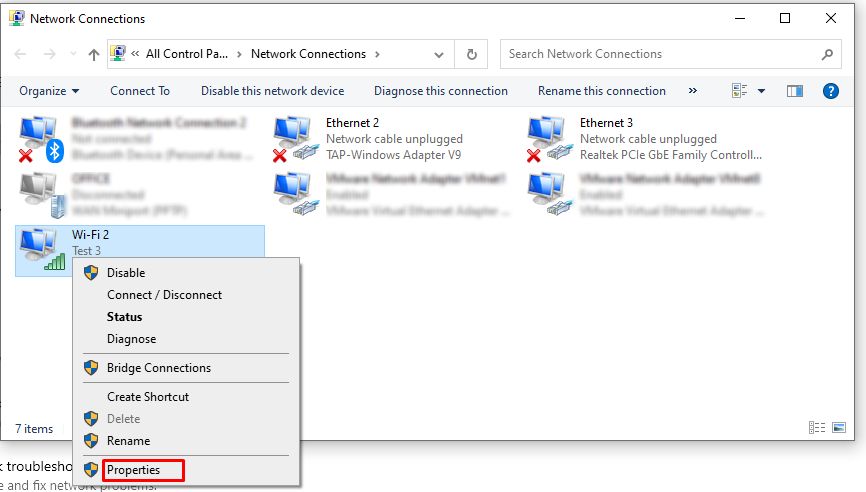Select Disable in the context menu

coord(126,273)
